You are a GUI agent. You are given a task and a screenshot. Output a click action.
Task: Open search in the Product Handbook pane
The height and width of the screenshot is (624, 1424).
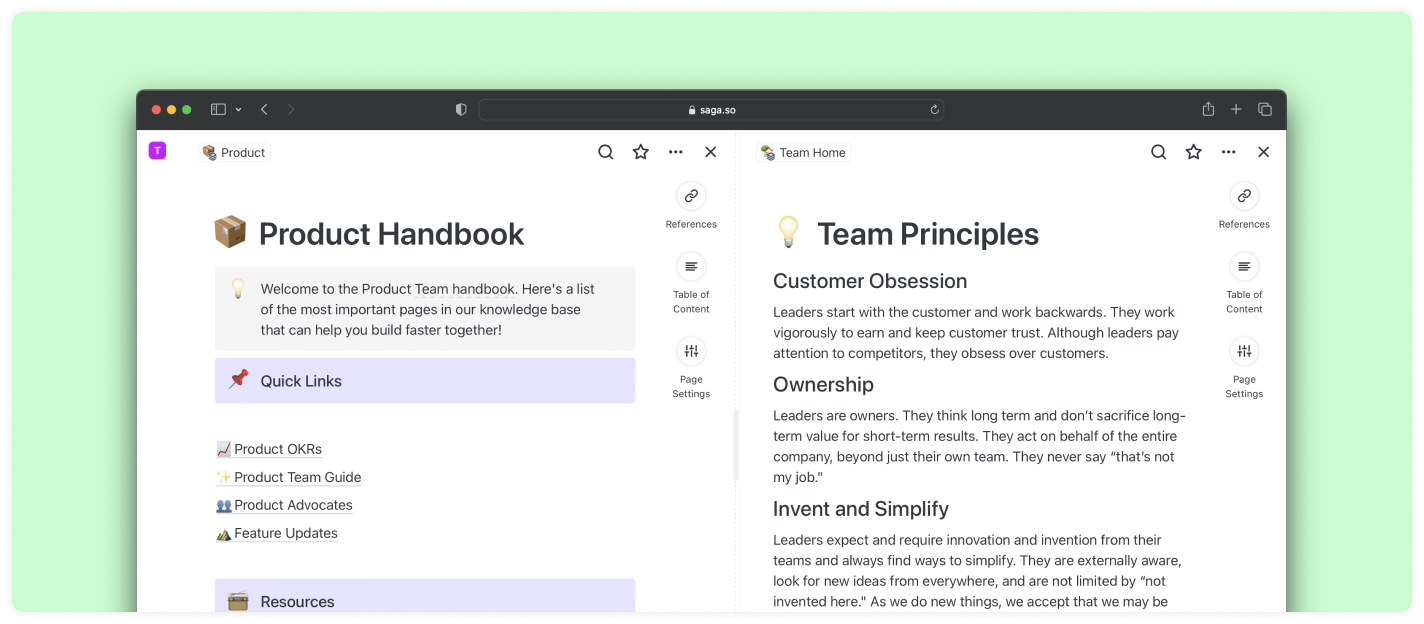(x=606, y=152)
